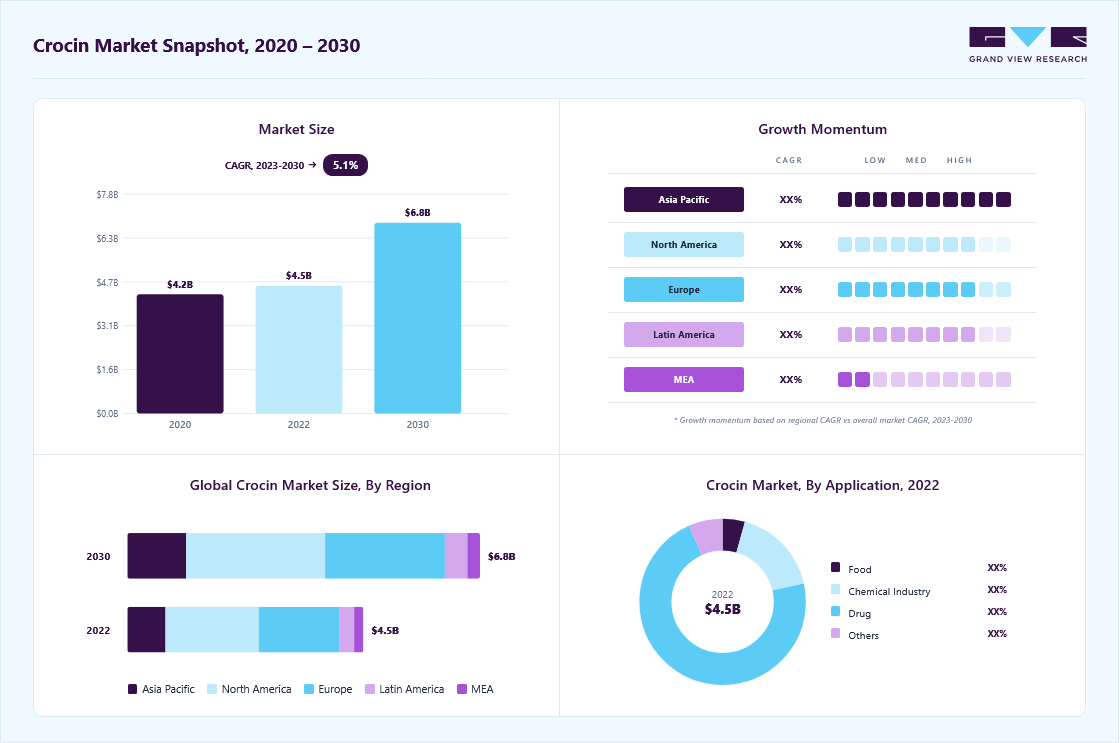Click the Food legend swatch
Screen dimensions: 1120x743
point(836,567)
